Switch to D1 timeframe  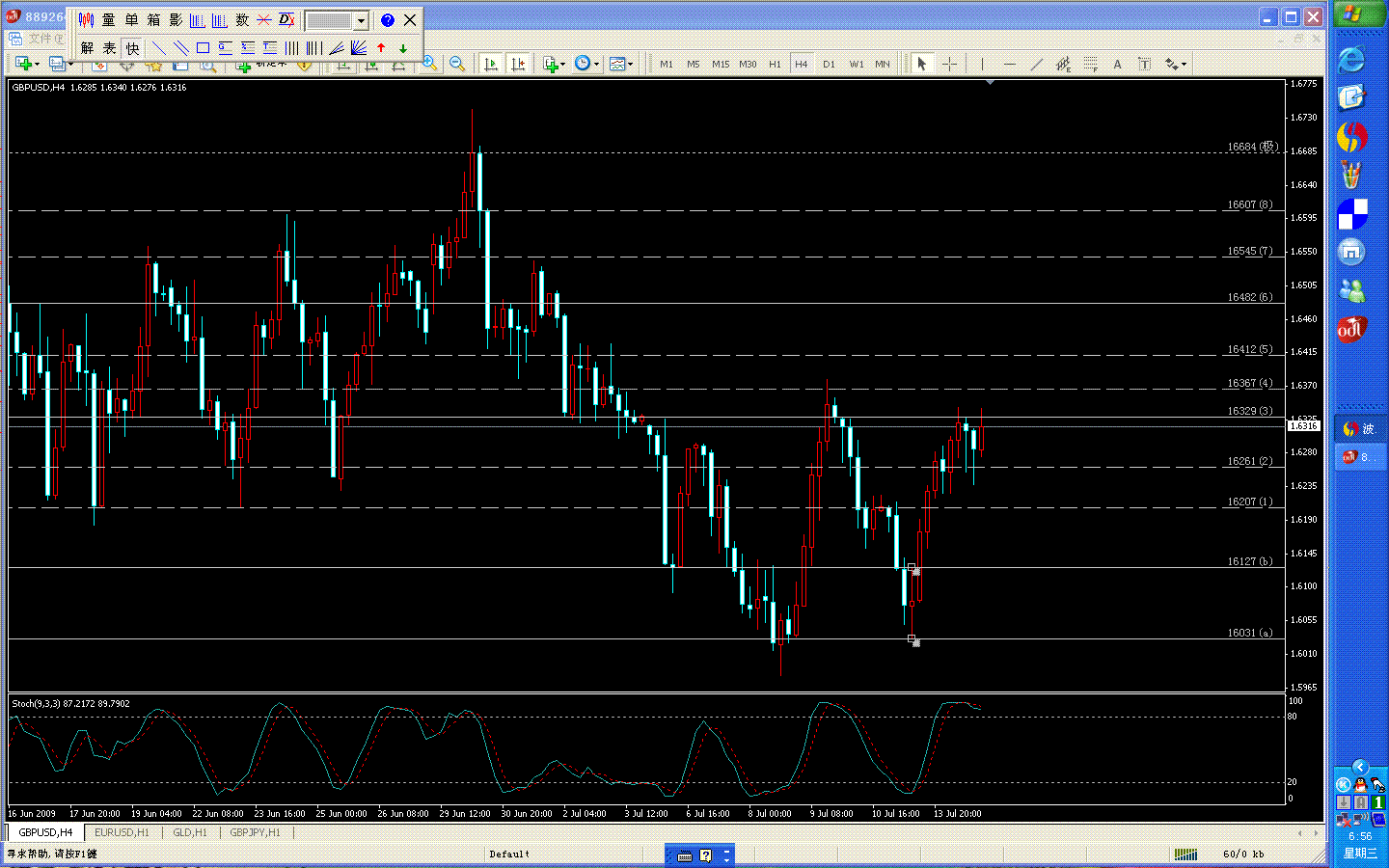pyautogui.click(x=829, y=64)
